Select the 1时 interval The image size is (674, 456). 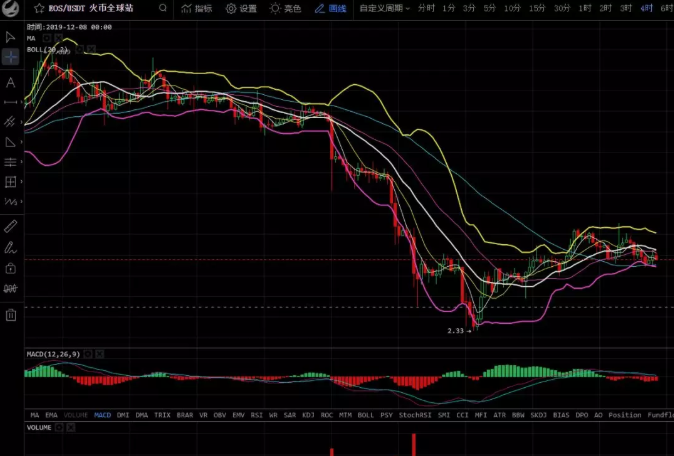coord(585,8)
